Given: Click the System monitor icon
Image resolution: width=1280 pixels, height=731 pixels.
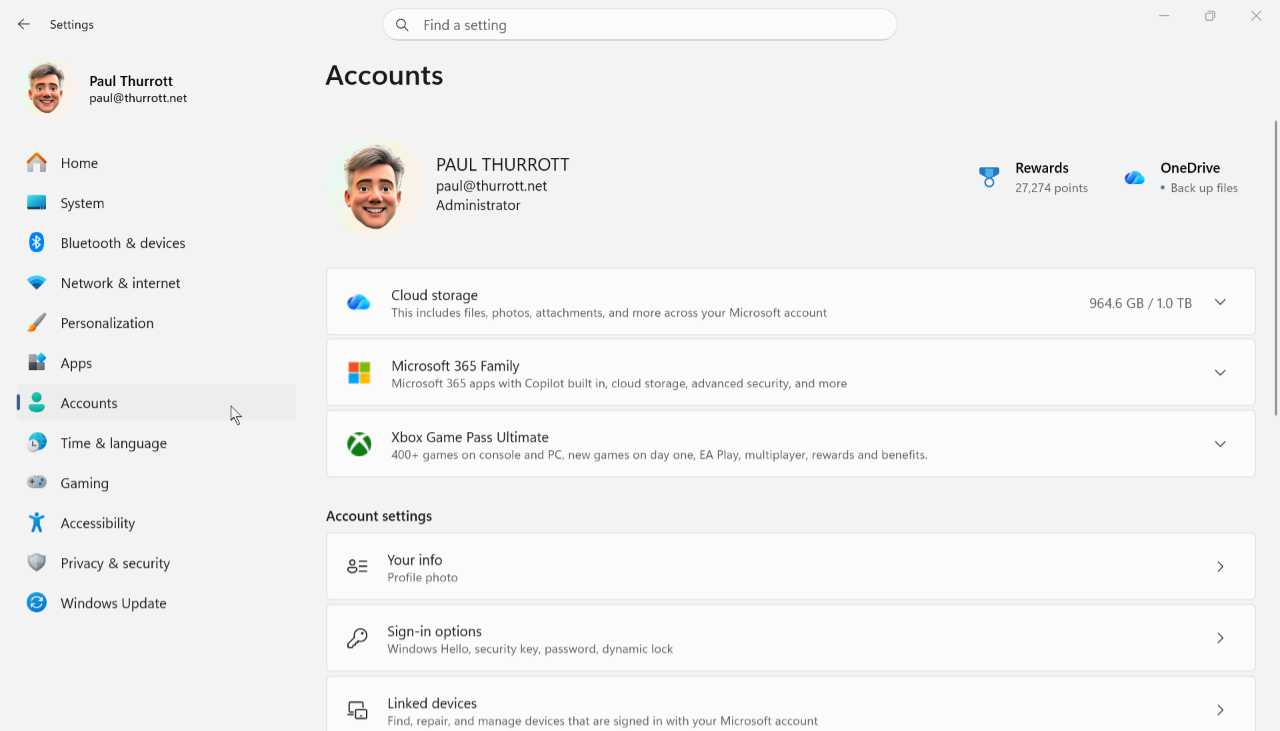Looking at the screenshot, I should tap(37, 202).
